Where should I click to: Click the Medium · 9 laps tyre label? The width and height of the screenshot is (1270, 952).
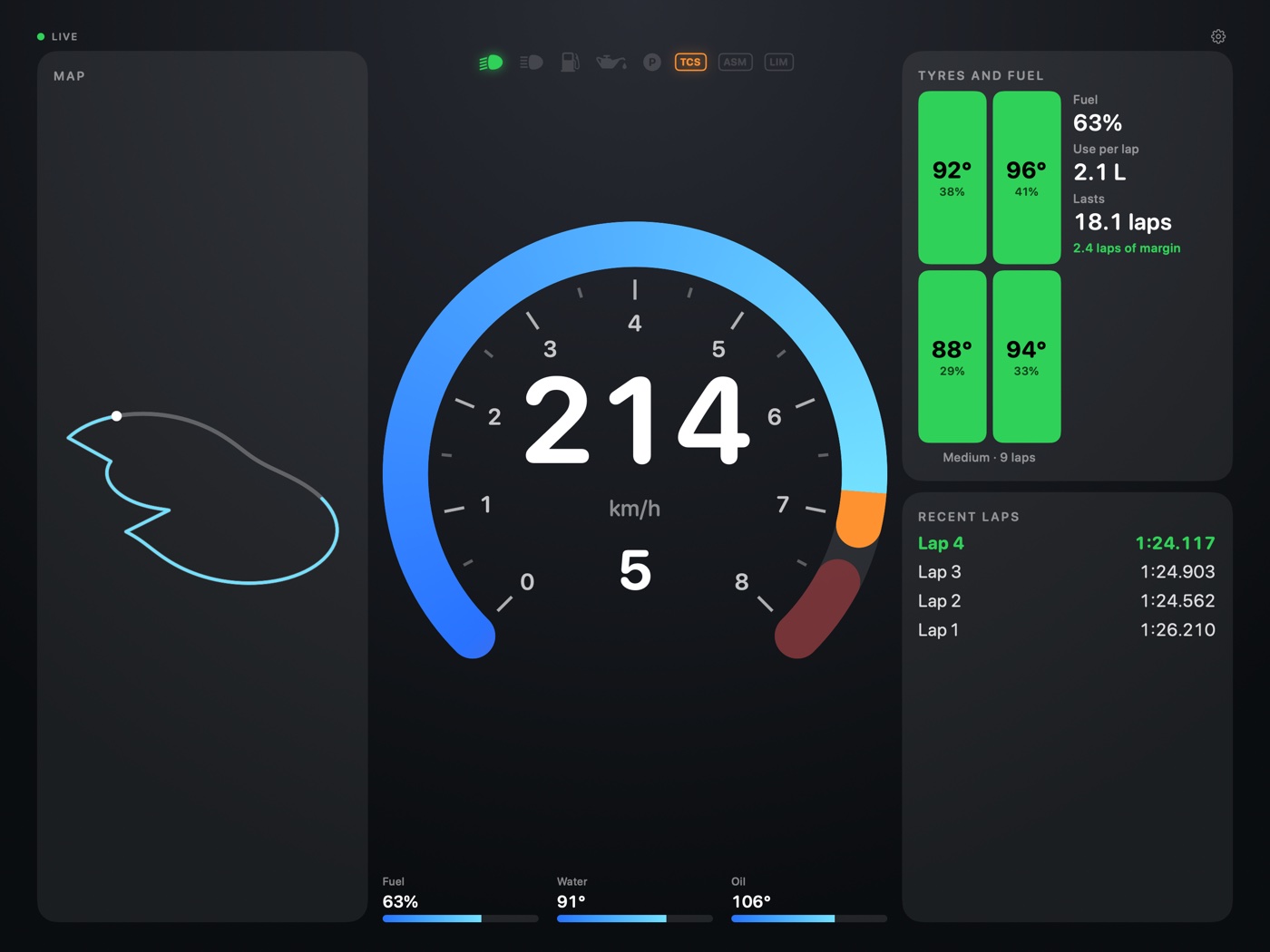989,458
